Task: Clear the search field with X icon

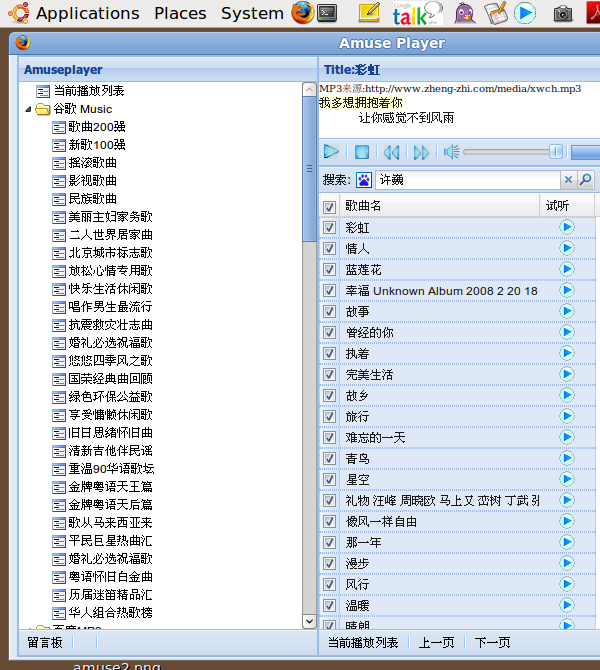Action: (568, 180)
